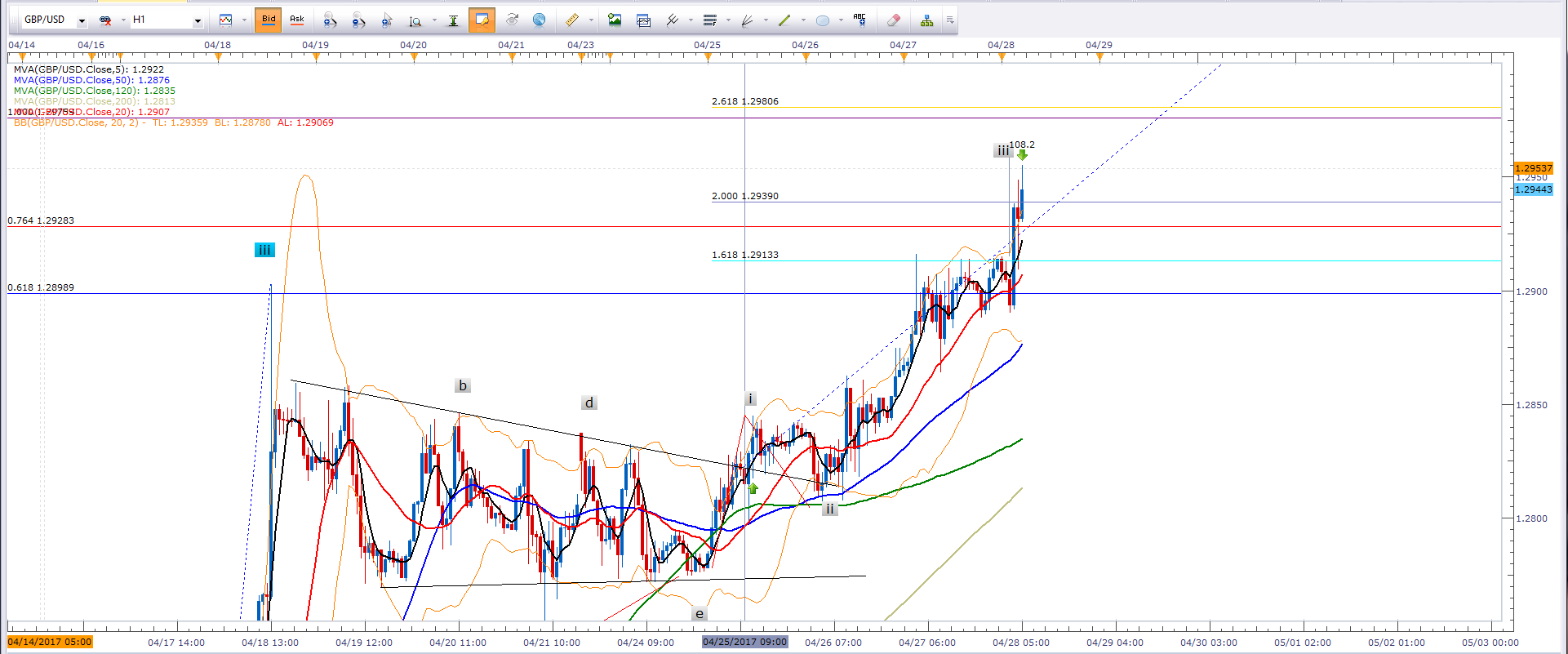This screenshot has height=654, width=1568.
Task: Select the green trend line tool
Action: [x=784, y=20]
